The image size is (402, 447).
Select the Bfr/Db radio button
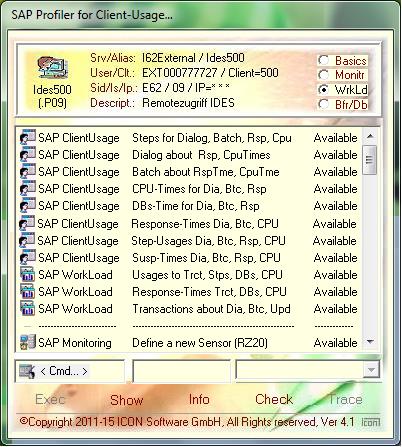323,104
